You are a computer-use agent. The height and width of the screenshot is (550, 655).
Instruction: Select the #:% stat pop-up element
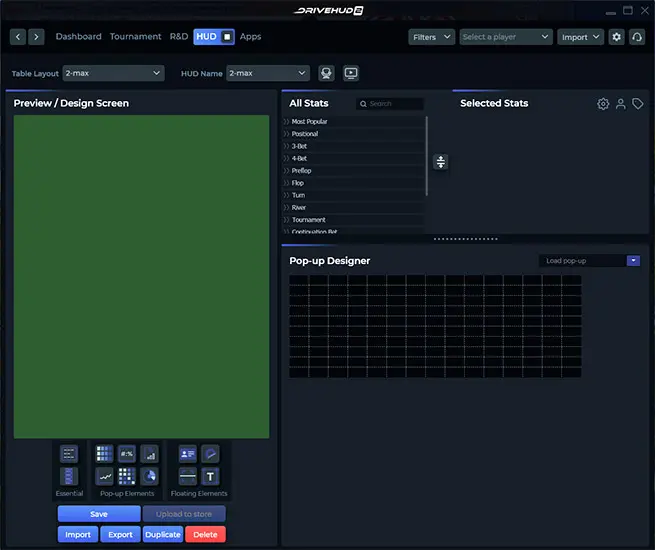[127, 453]
